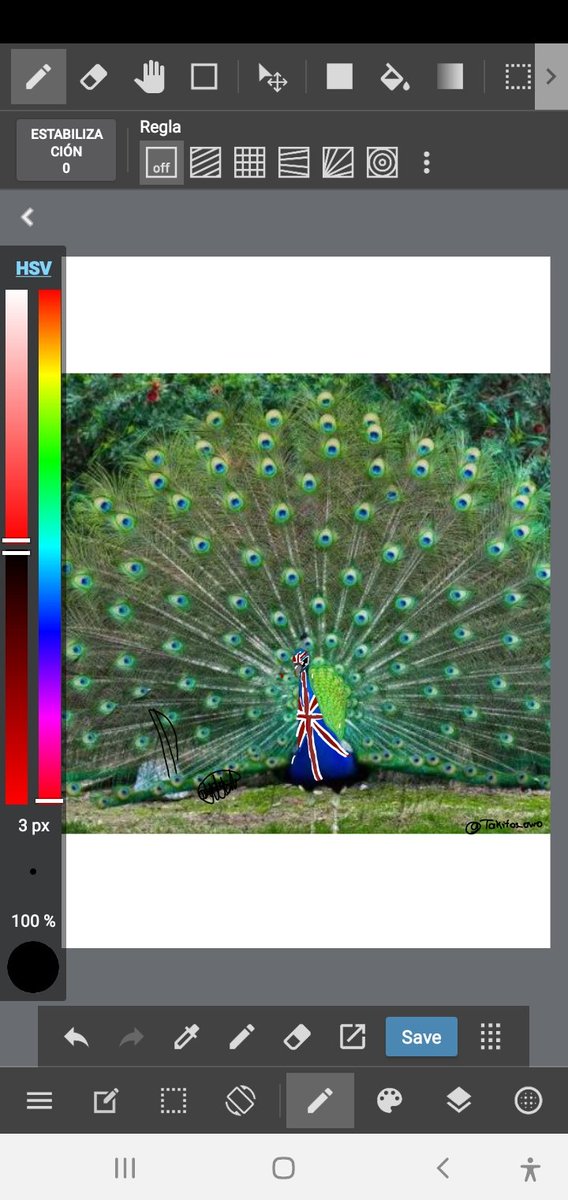The image size is (568, 1200).
Task: Open the 100 % opacity setting
Action: (33, 920)
